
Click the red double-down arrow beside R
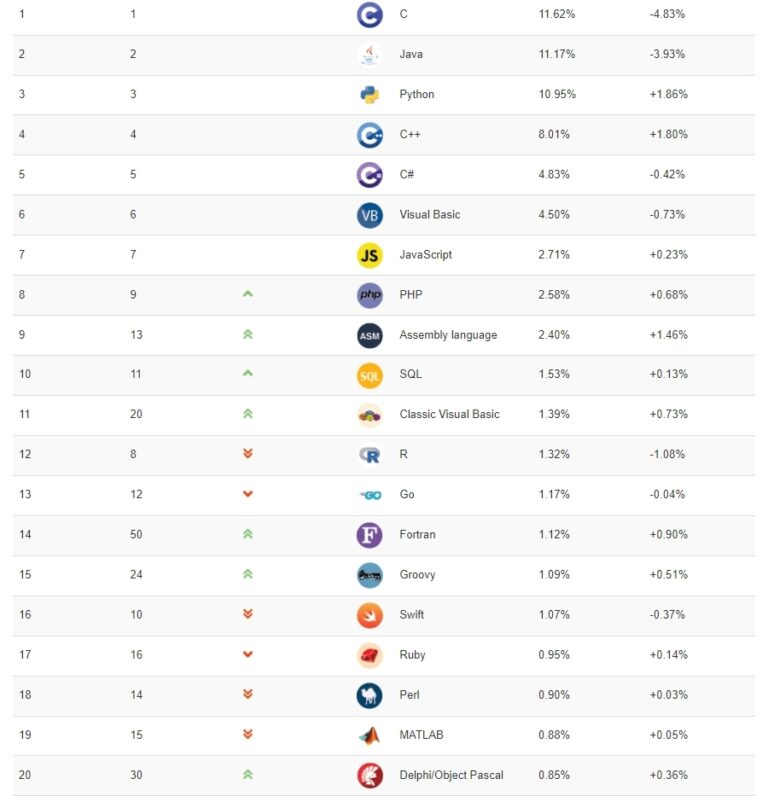(x=248, y=453)
